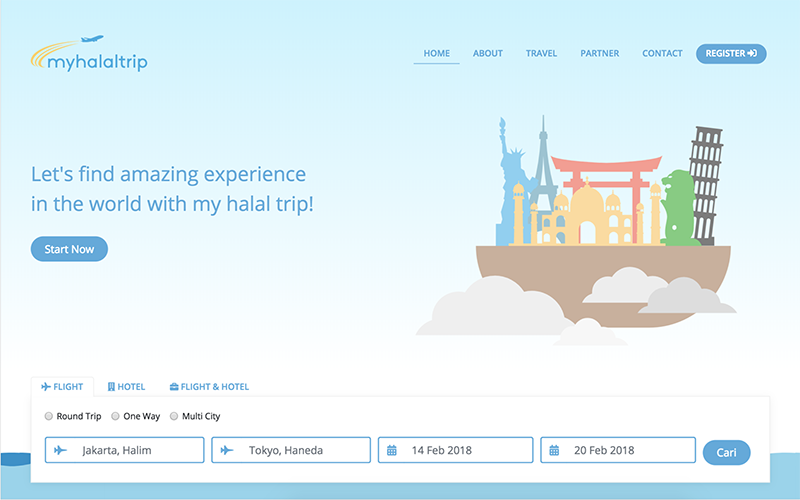Image resolution: width=800 pixels, height=500 pixels.
Task: Choose the One Way radio option
Action: (116, 416)
